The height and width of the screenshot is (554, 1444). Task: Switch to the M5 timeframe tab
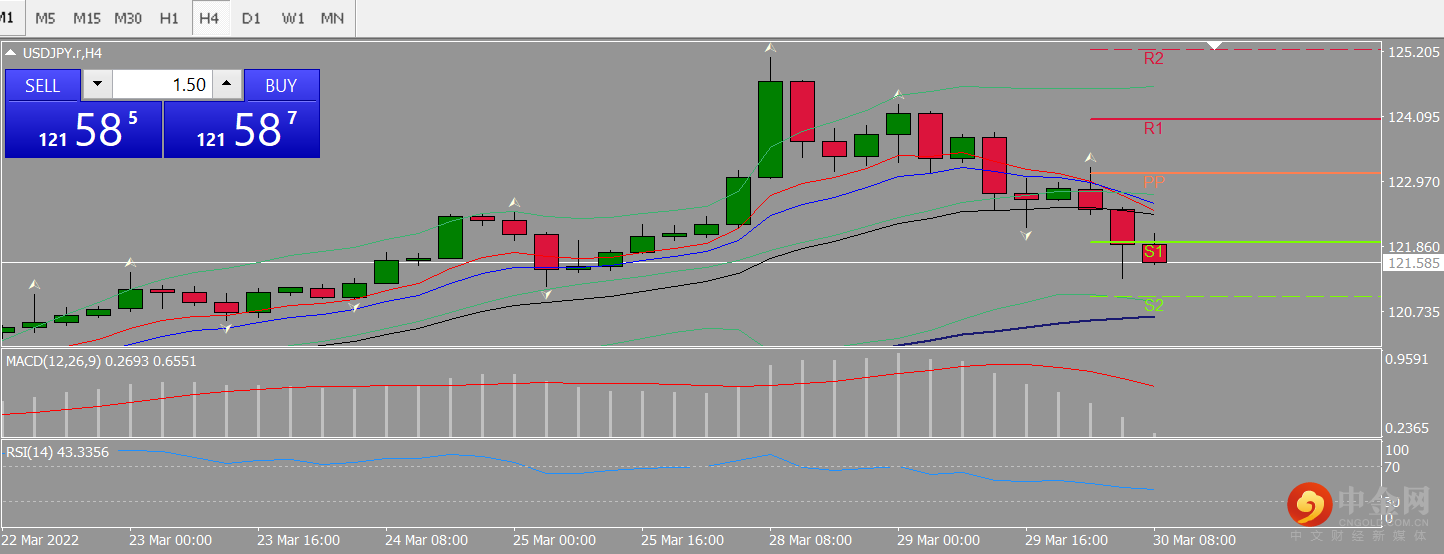(45, 18)
